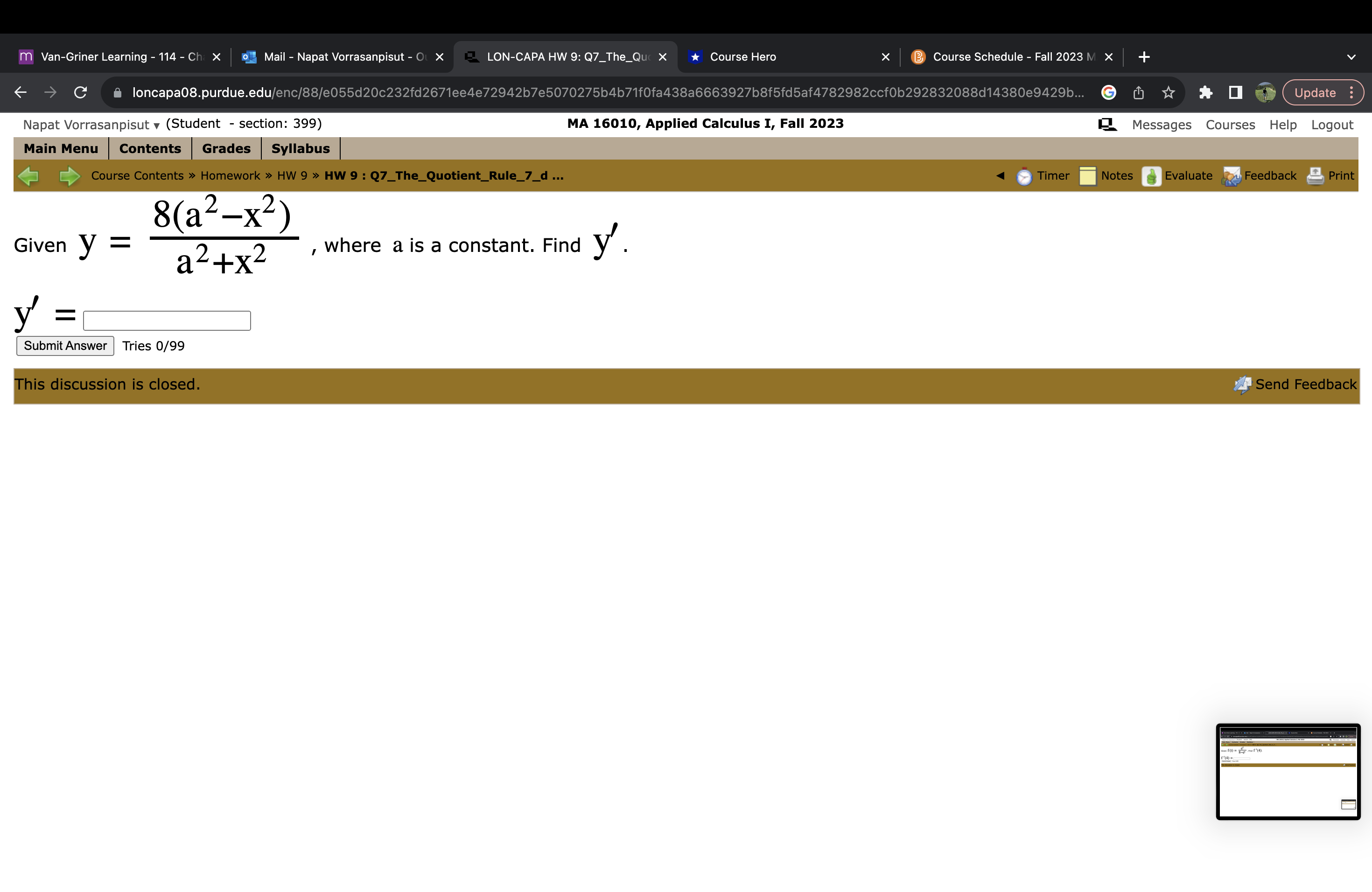Bookmark this page with the star icon
The width and height of the screenshot is (1372, 892).
1168,92
